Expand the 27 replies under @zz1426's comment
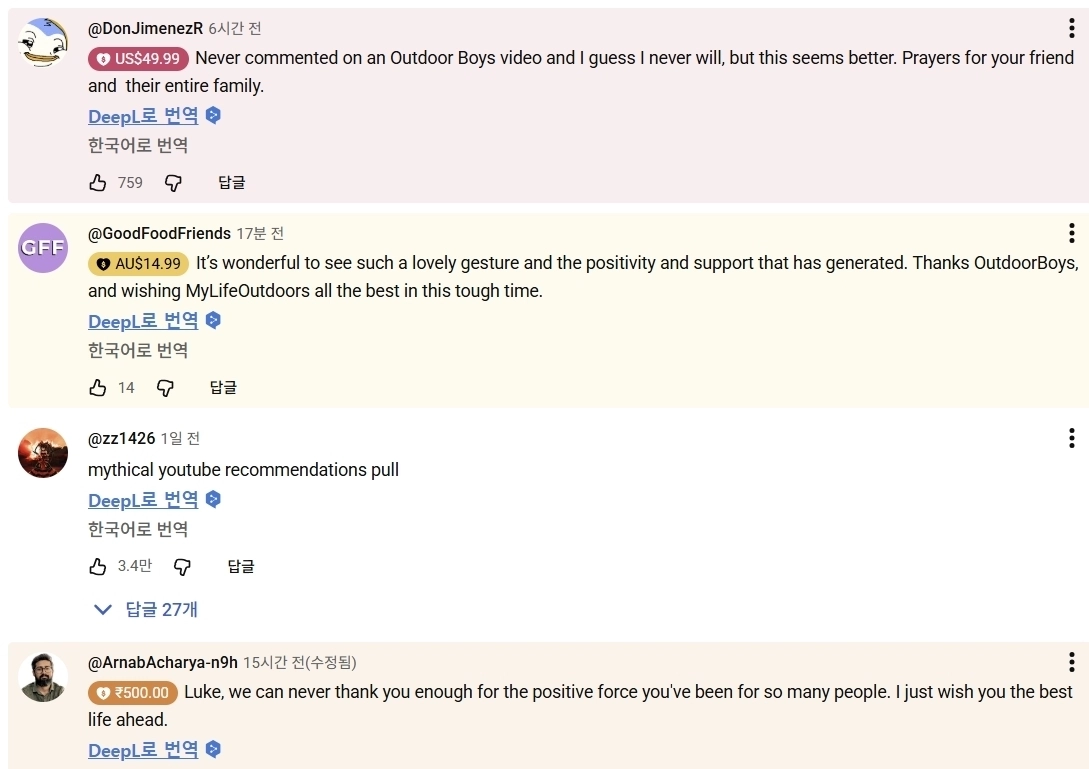This screenshot has width=1089, height=769. pyautogui.click(x=163, y=609)
